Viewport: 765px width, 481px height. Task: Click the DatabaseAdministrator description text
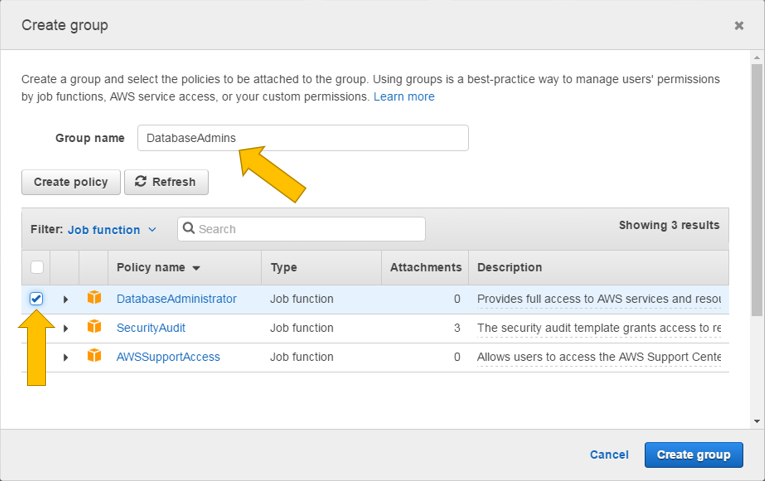tap(599, 299)
